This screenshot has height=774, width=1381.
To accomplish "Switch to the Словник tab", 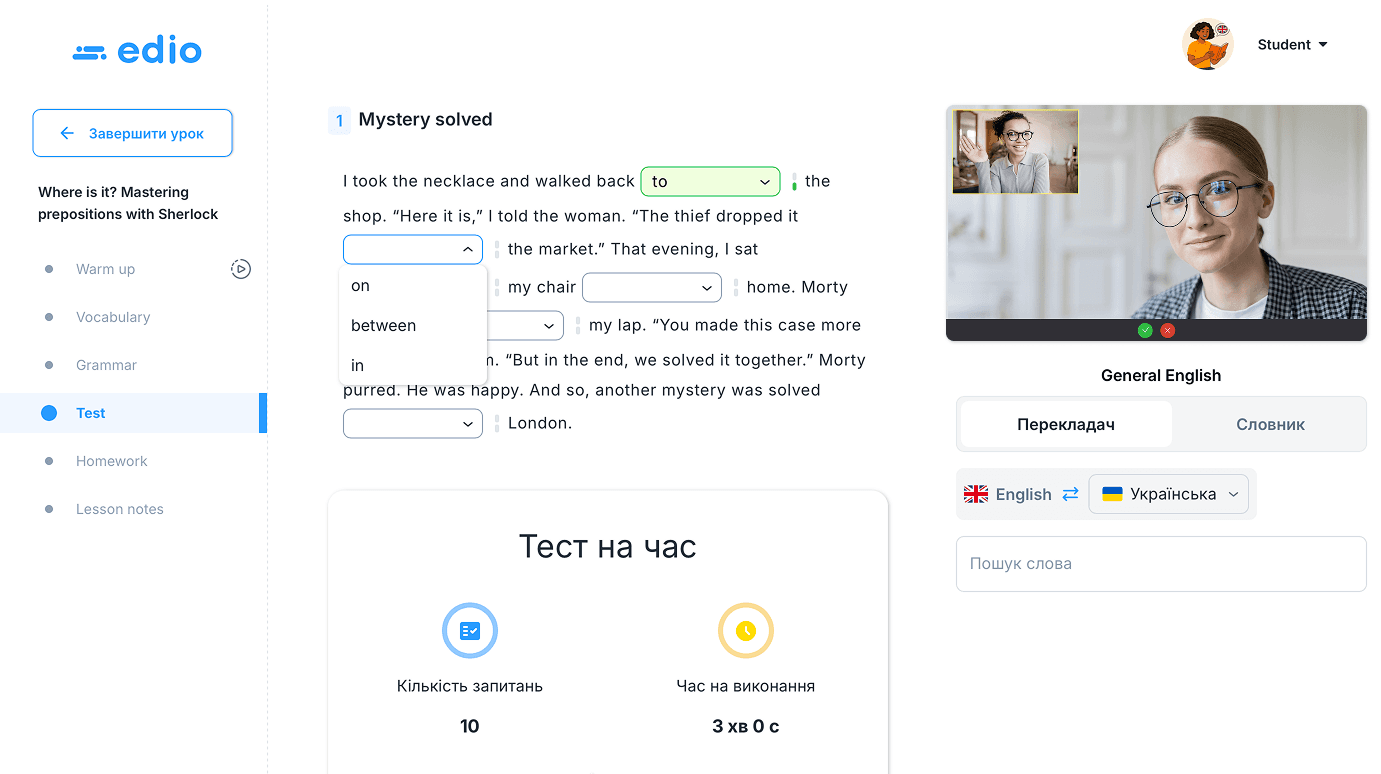I will pyautogui.click(x=1270, y=424).
